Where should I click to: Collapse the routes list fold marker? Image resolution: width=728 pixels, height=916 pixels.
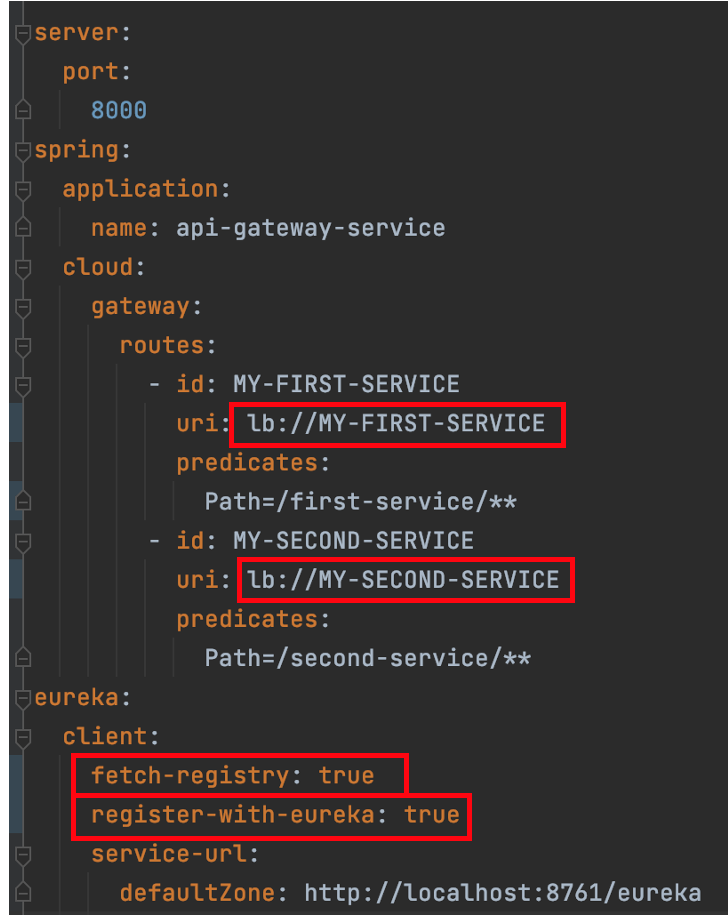click(23, 348)
